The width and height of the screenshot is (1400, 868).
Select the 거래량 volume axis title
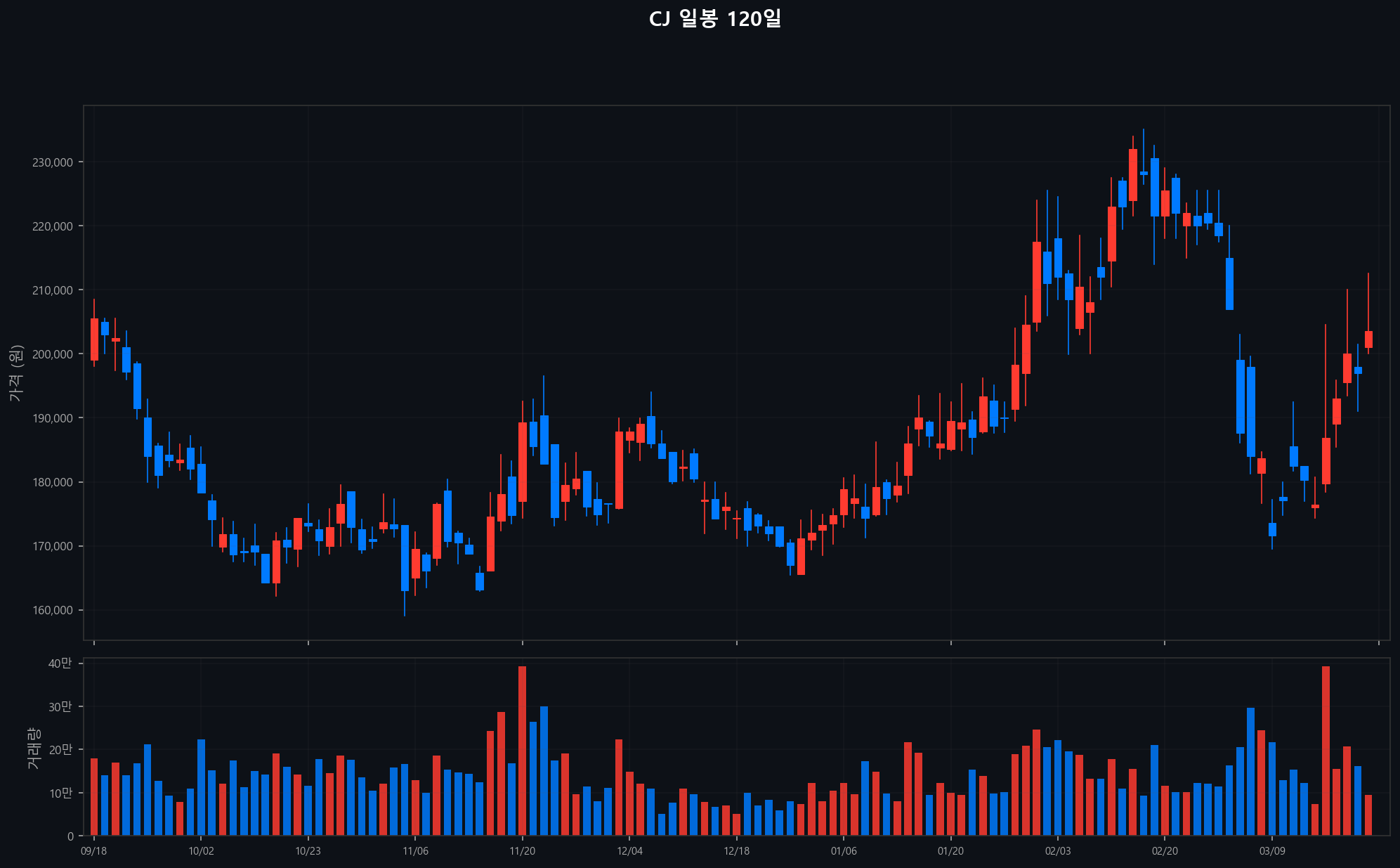tap(33, 748)
